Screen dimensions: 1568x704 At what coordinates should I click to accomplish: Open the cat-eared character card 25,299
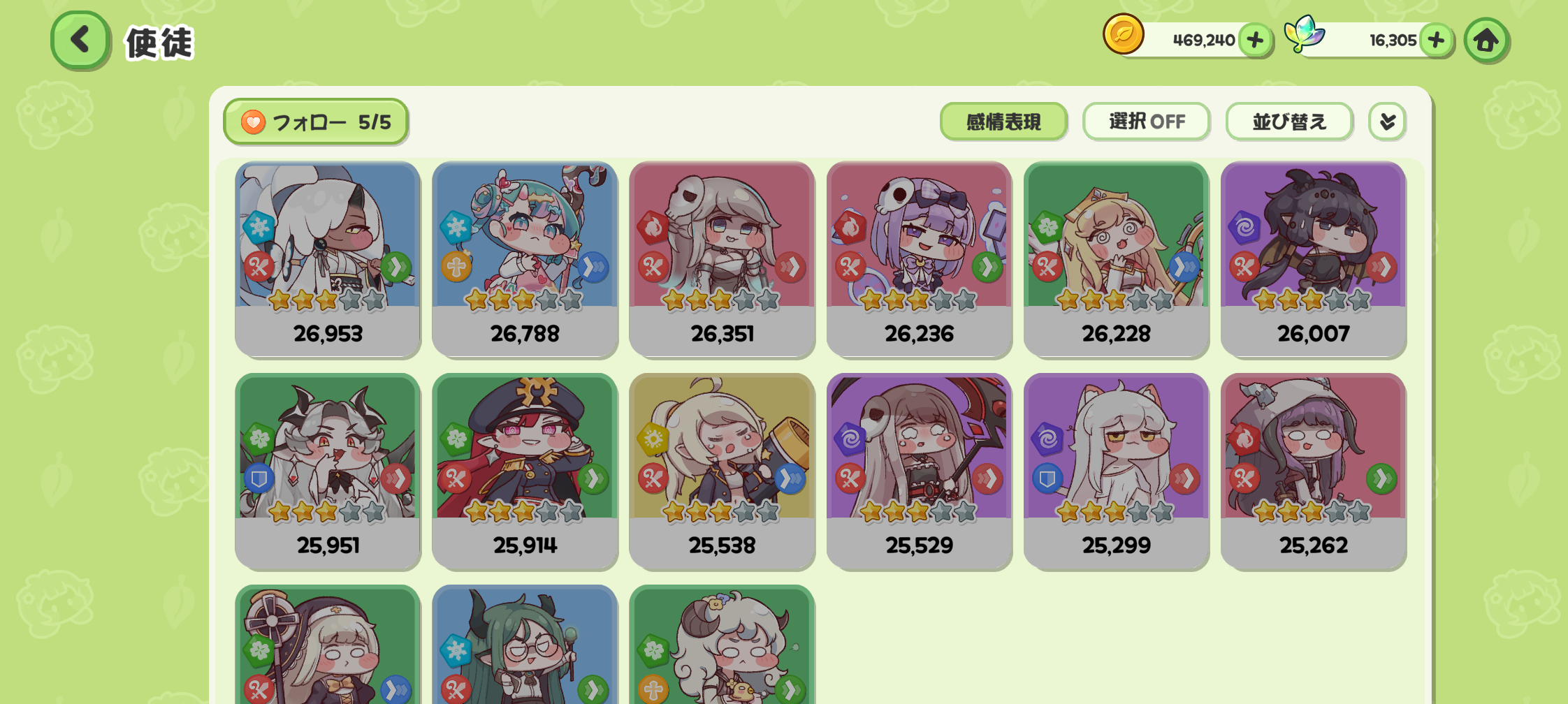[1116, 471]
